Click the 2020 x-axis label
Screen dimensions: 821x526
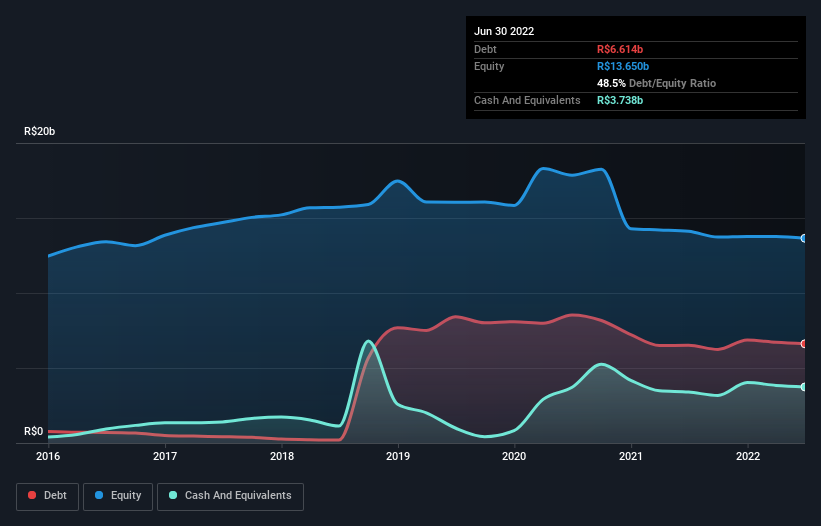pyautogui.click(x=514, y=456)
